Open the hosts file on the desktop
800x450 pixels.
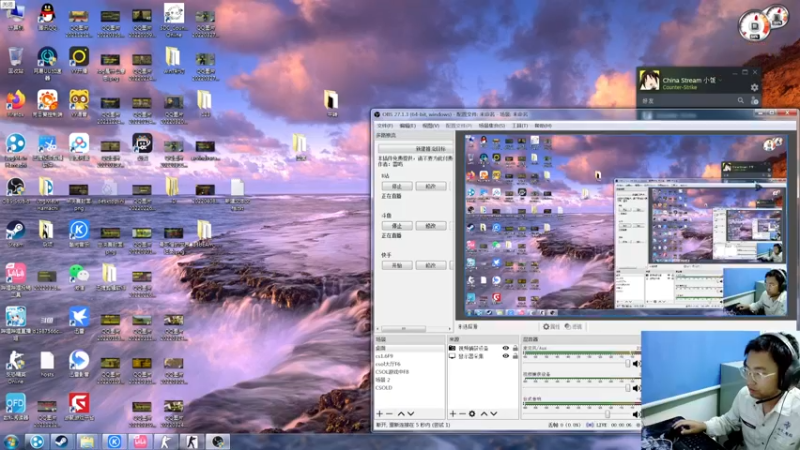click(x=47, y=363)
